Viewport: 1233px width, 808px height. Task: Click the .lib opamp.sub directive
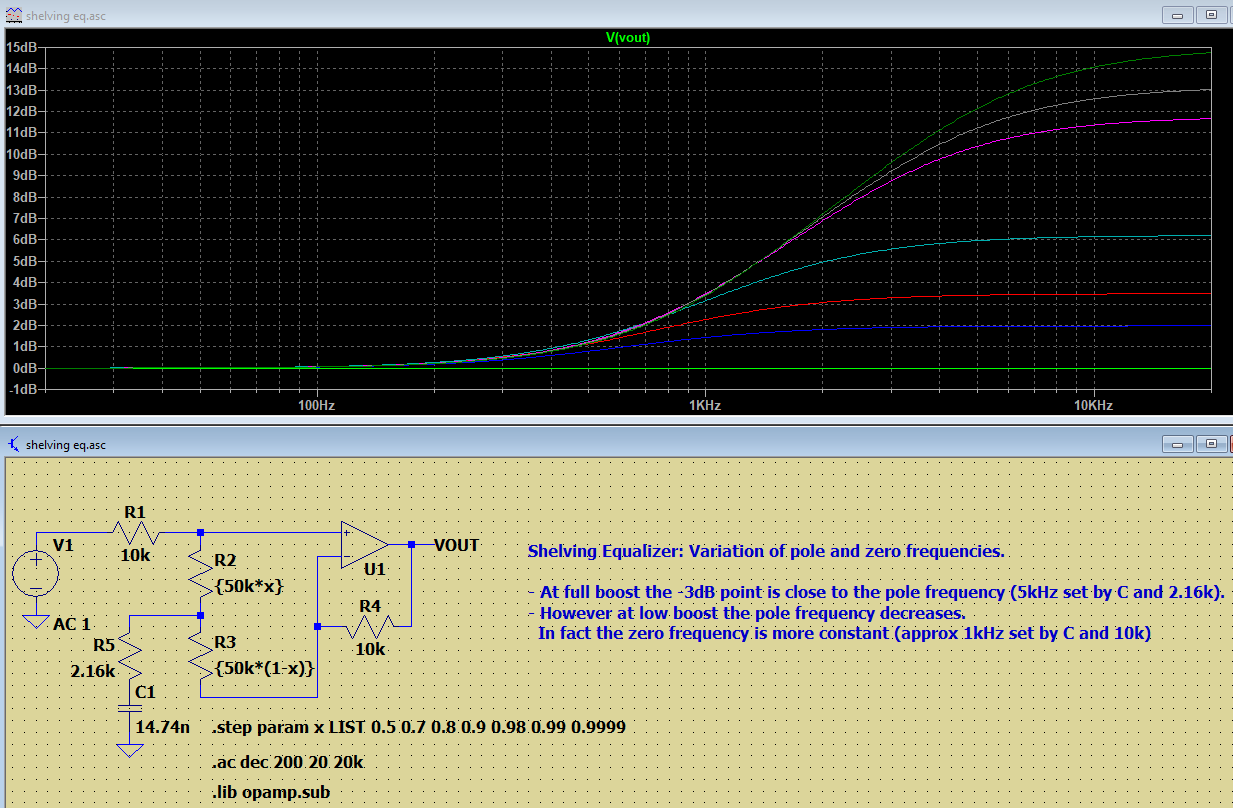(271, 793)
